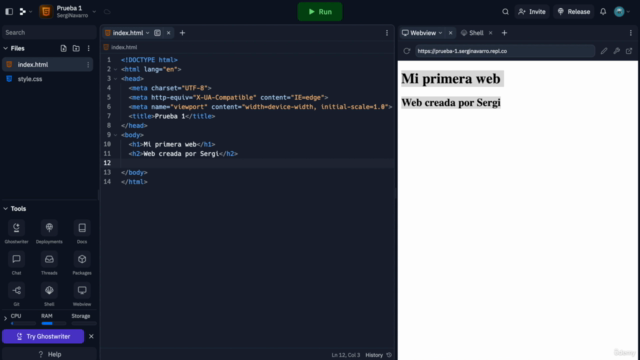This screenshot has width=640, height=360.
Task: Click the Storage usage bar
Action: point(84,323)
